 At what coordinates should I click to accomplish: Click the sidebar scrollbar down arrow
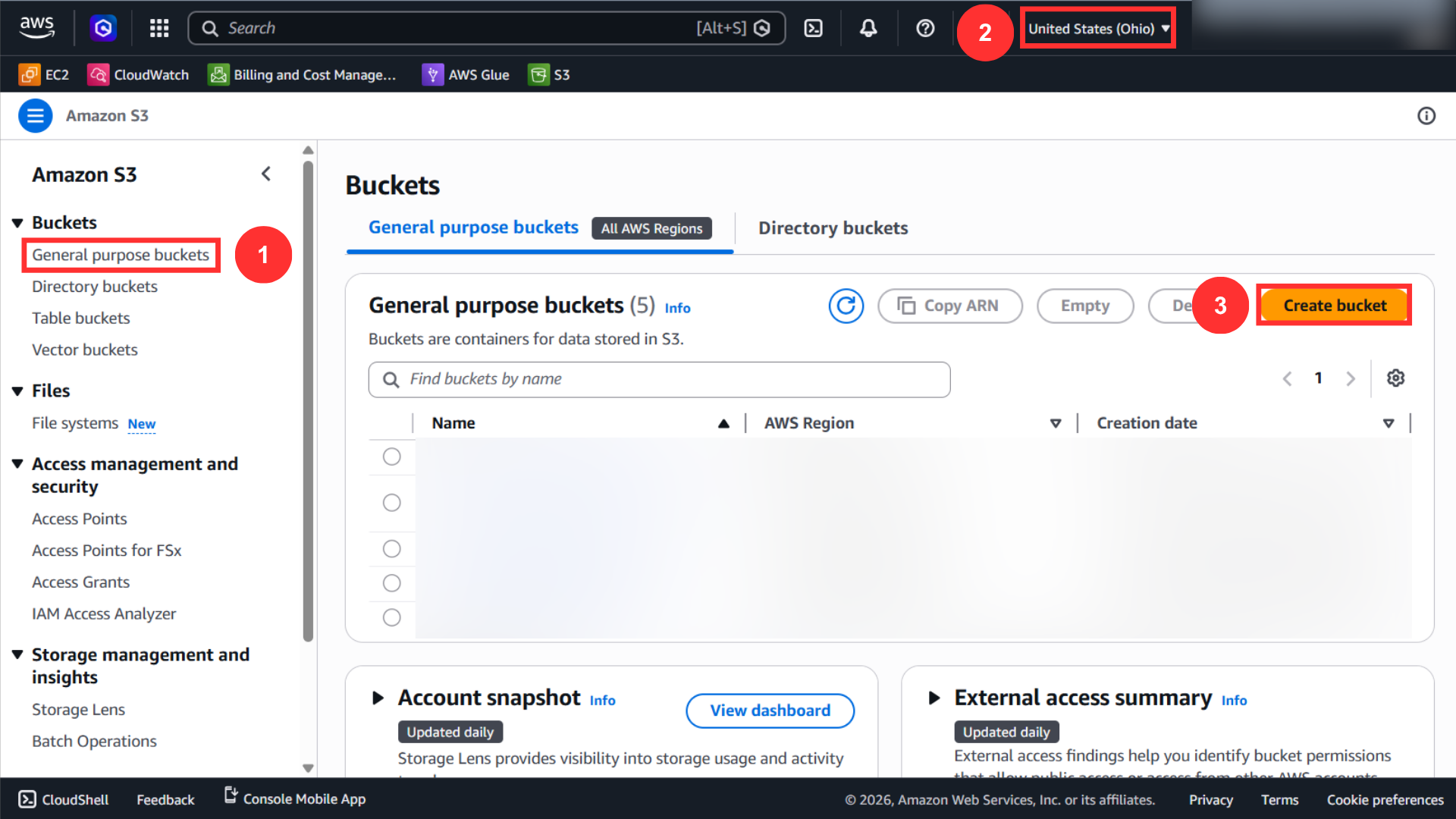tap(308, 767)
